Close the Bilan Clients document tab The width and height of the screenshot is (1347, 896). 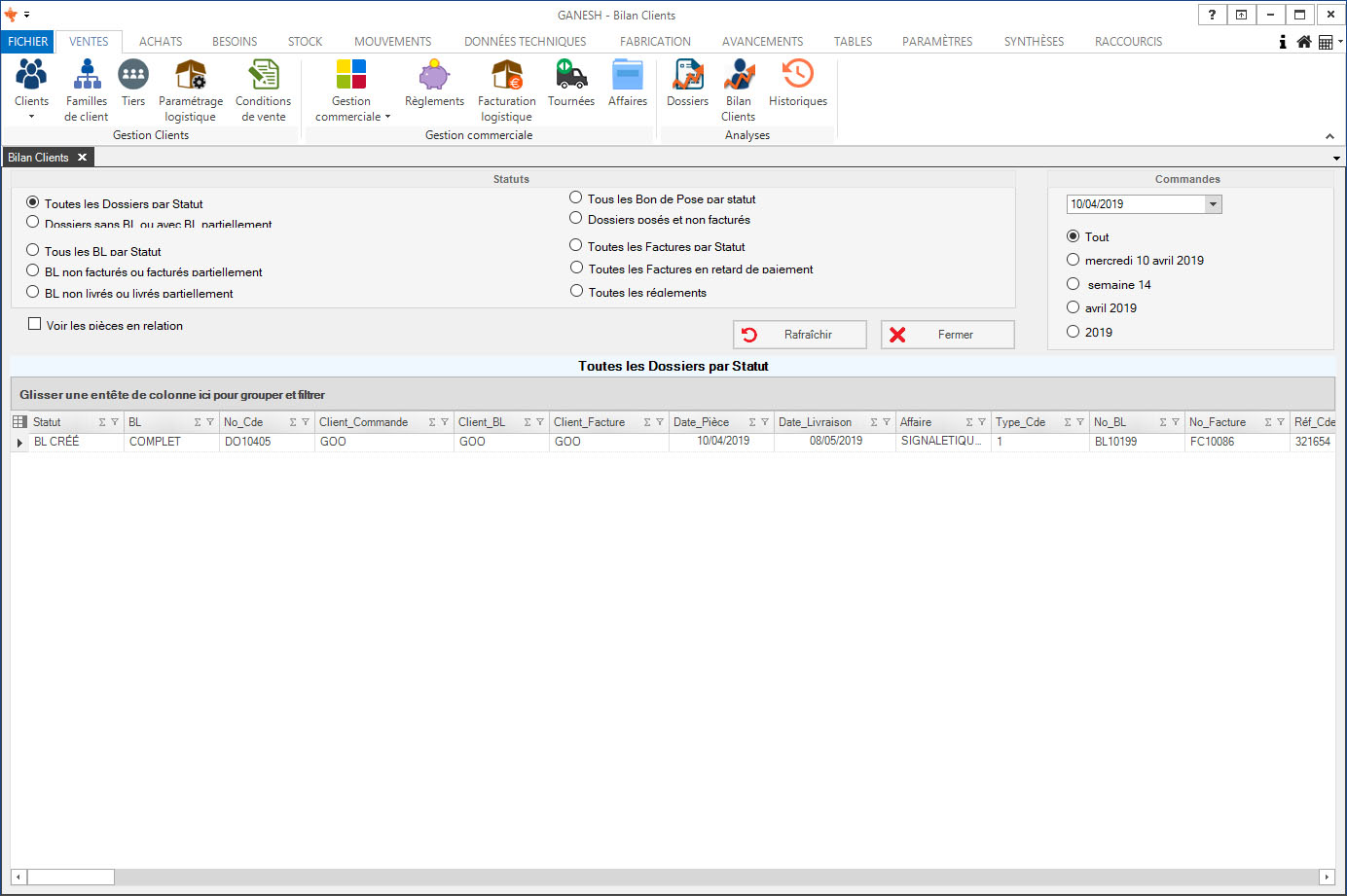click(83, 158)
